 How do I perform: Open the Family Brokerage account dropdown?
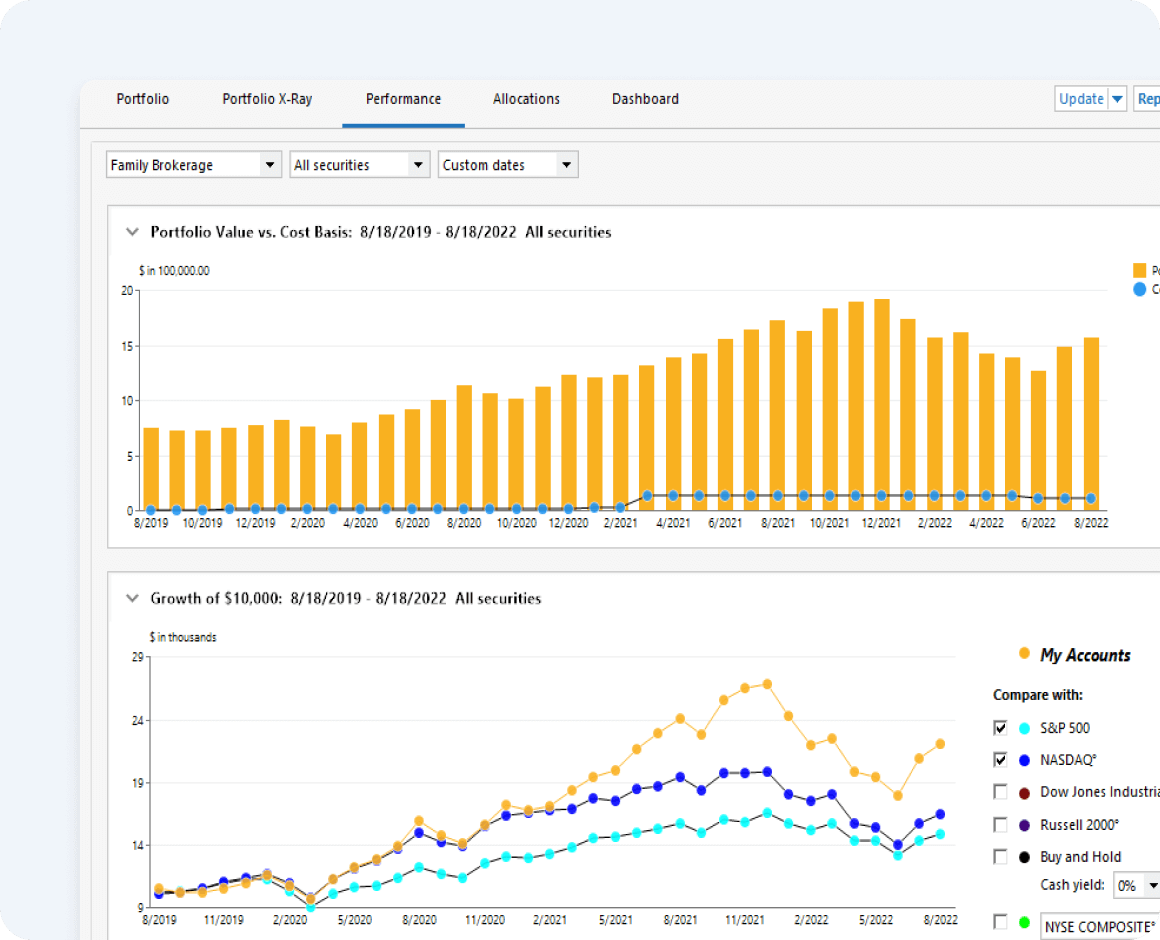270,164
